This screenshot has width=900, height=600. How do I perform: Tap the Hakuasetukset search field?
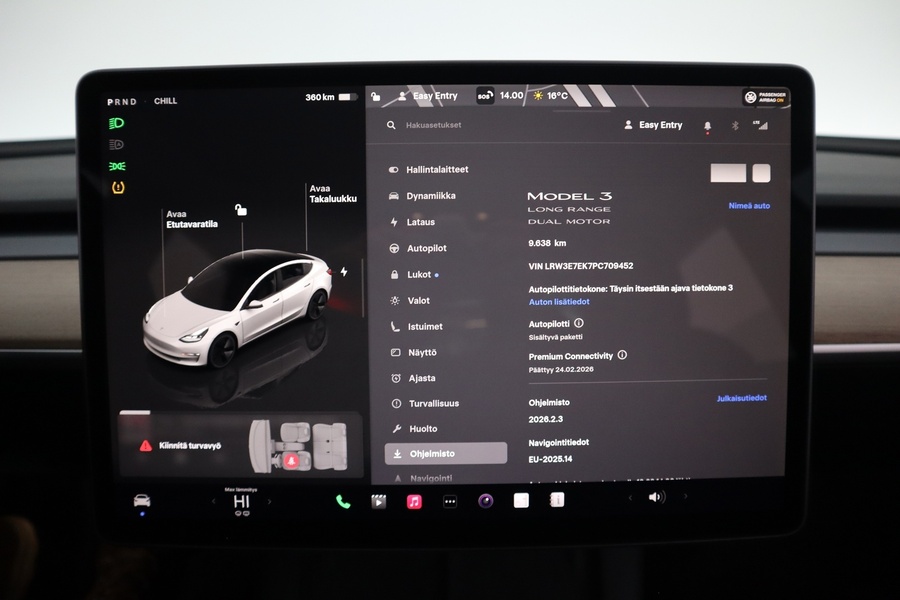(x=432, y=125)
